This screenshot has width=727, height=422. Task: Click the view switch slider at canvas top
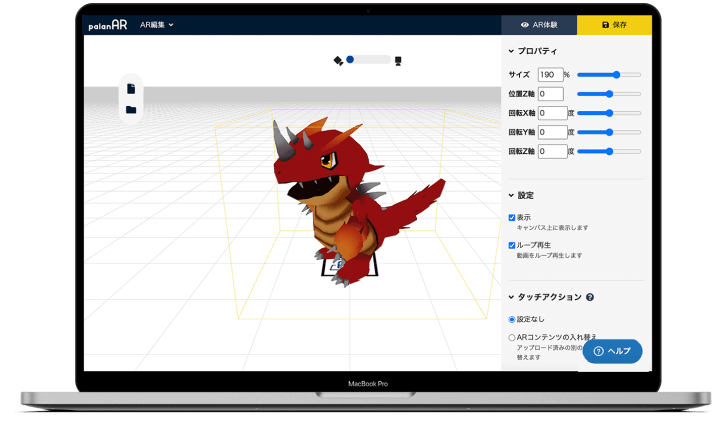369,59
